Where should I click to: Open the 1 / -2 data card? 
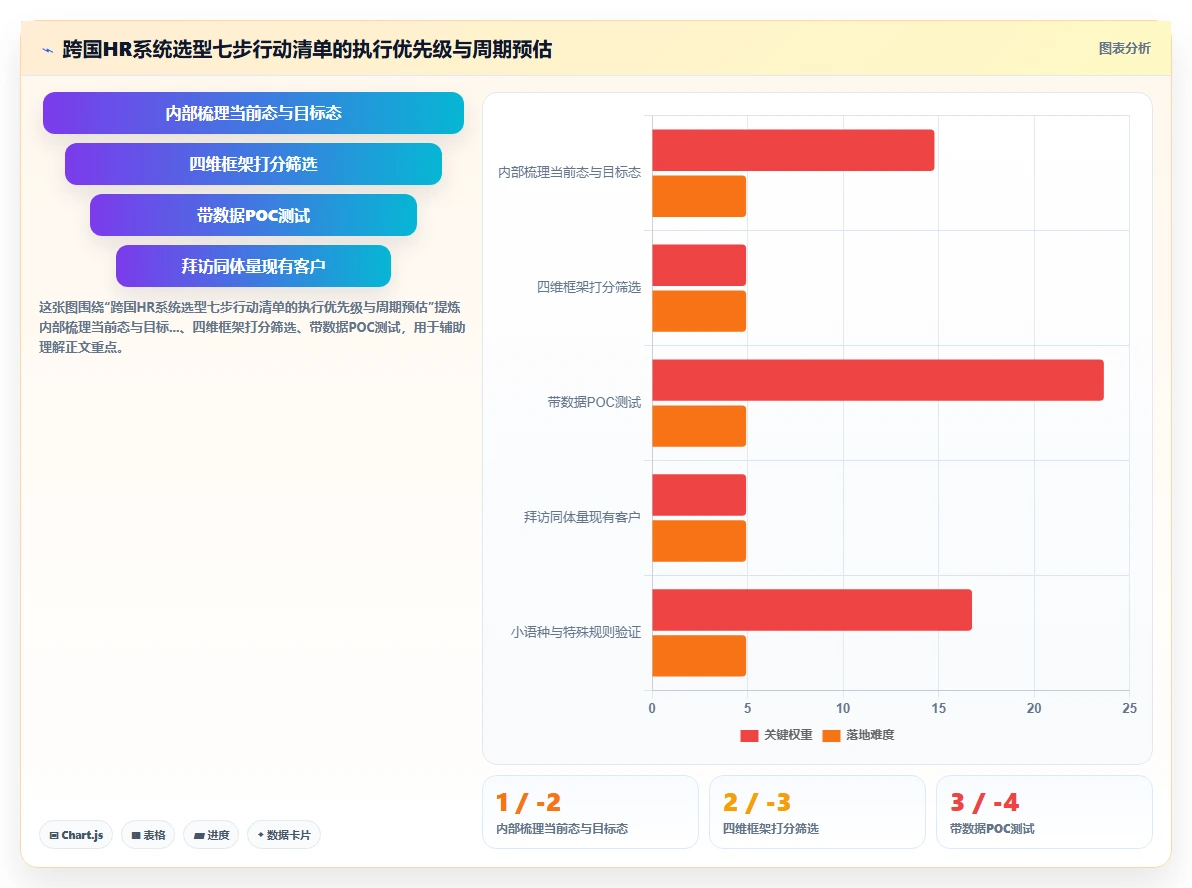[591, 812]
